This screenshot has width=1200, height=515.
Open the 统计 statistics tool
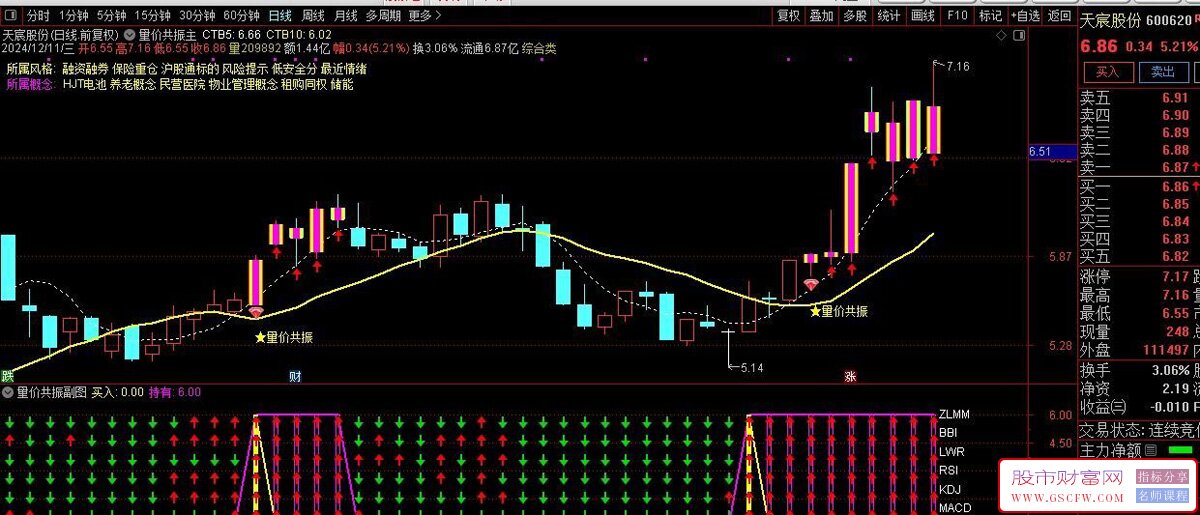click(888, 16)
